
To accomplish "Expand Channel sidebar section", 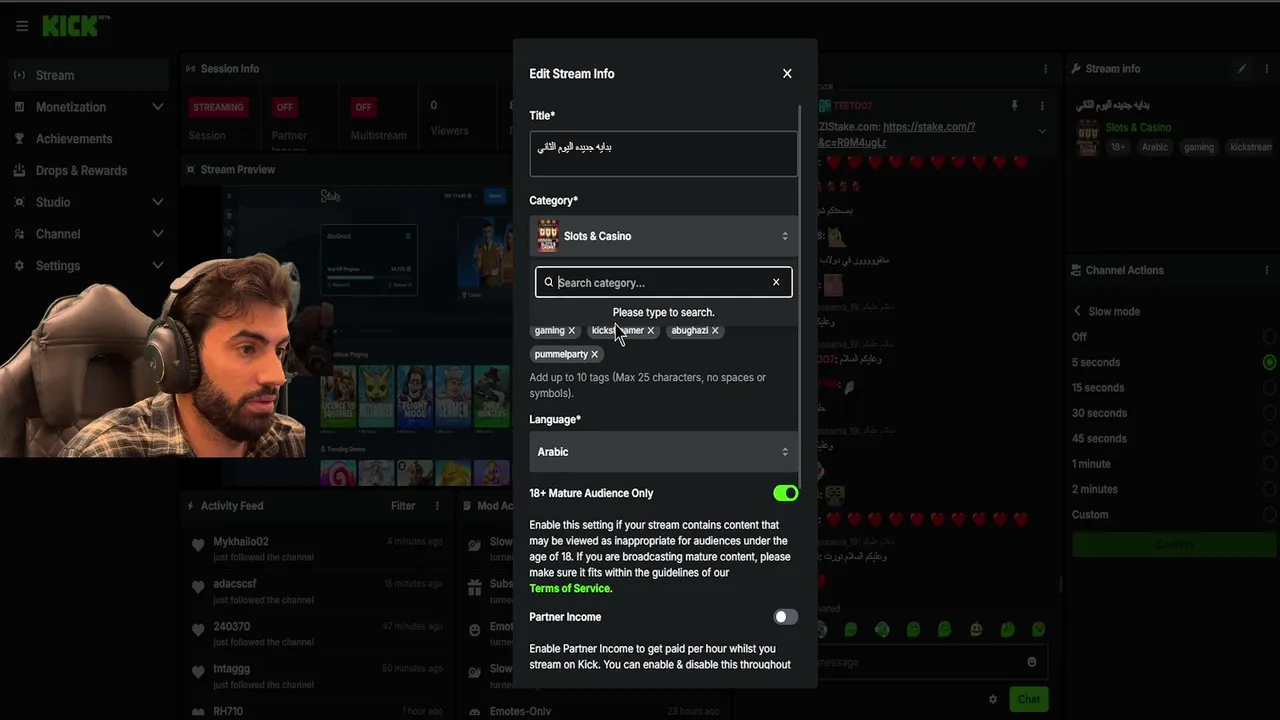I will [x=157, y=234].
